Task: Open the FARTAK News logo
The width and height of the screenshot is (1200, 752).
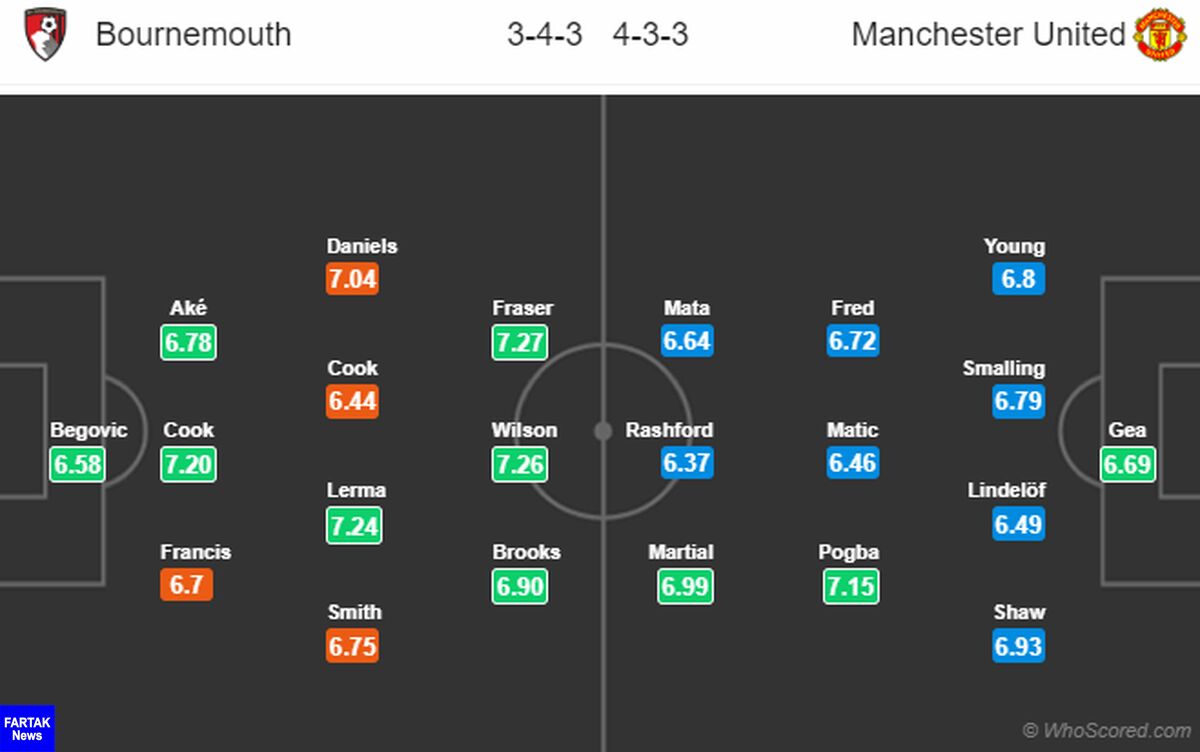Action: click(27, 728)
